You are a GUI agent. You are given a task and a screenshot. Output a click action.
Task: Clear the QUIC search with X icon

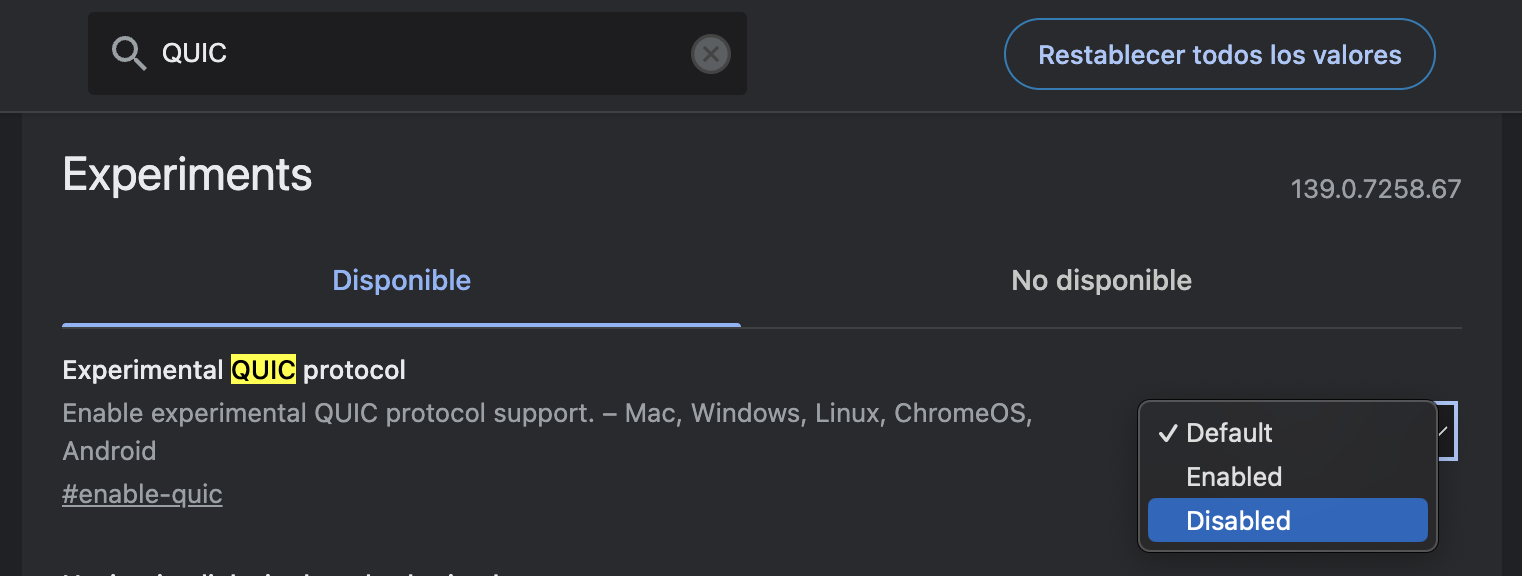pos(710,54)
